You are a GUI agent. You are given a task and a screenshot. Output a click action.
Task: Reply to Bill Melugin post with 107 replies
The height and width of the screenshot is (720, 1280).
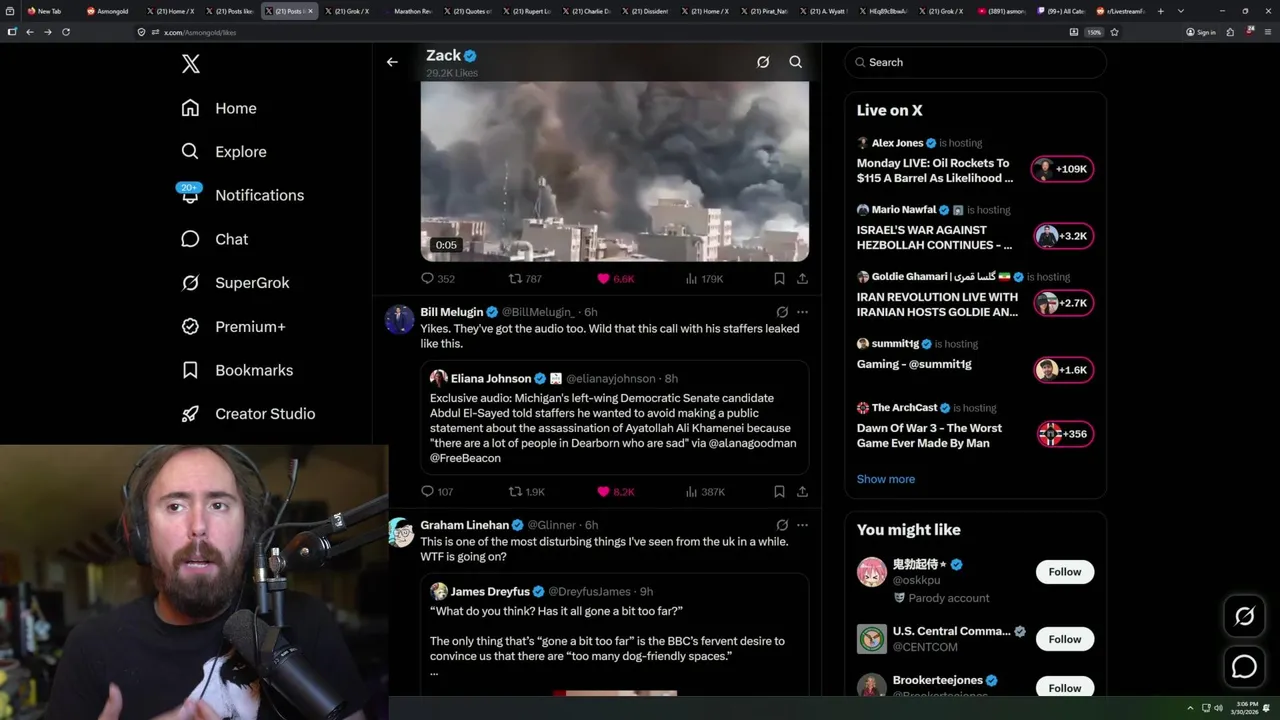[x=438, y=492]
